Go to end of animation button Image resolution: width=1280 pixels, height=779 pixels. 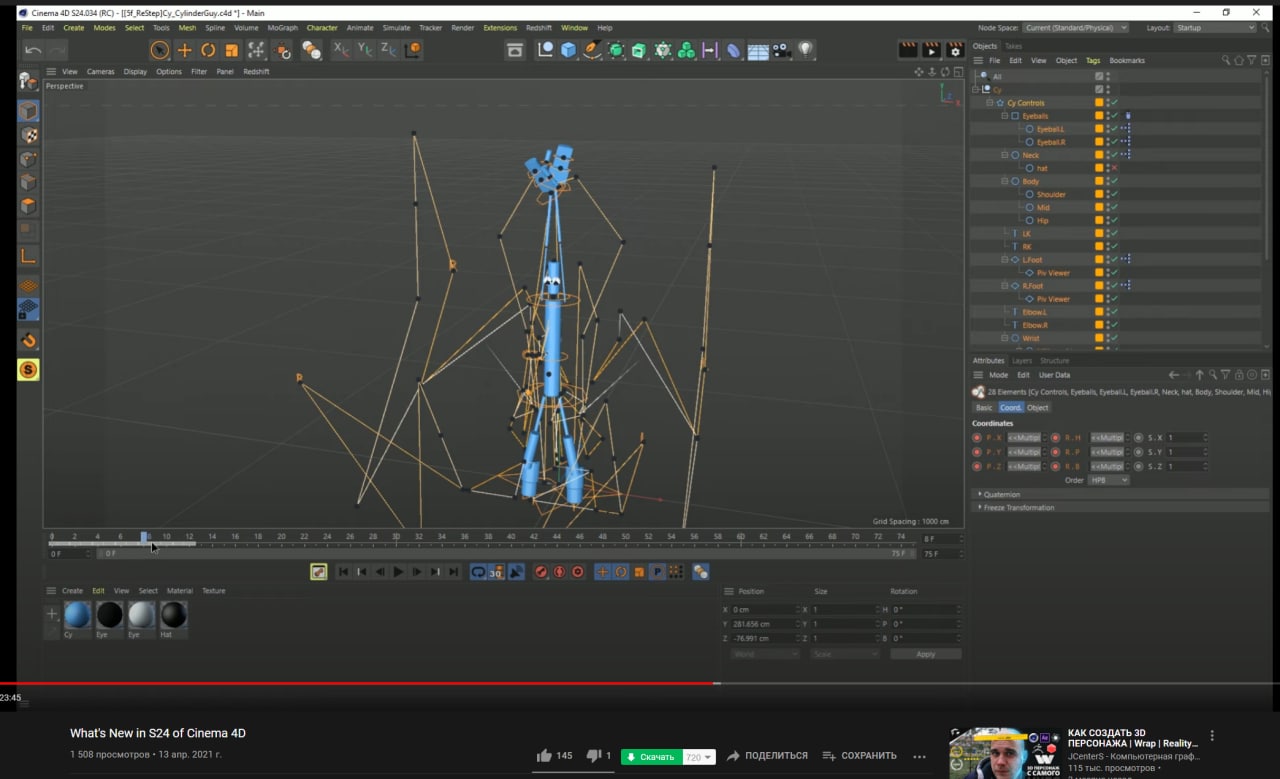tap(454, 572)
